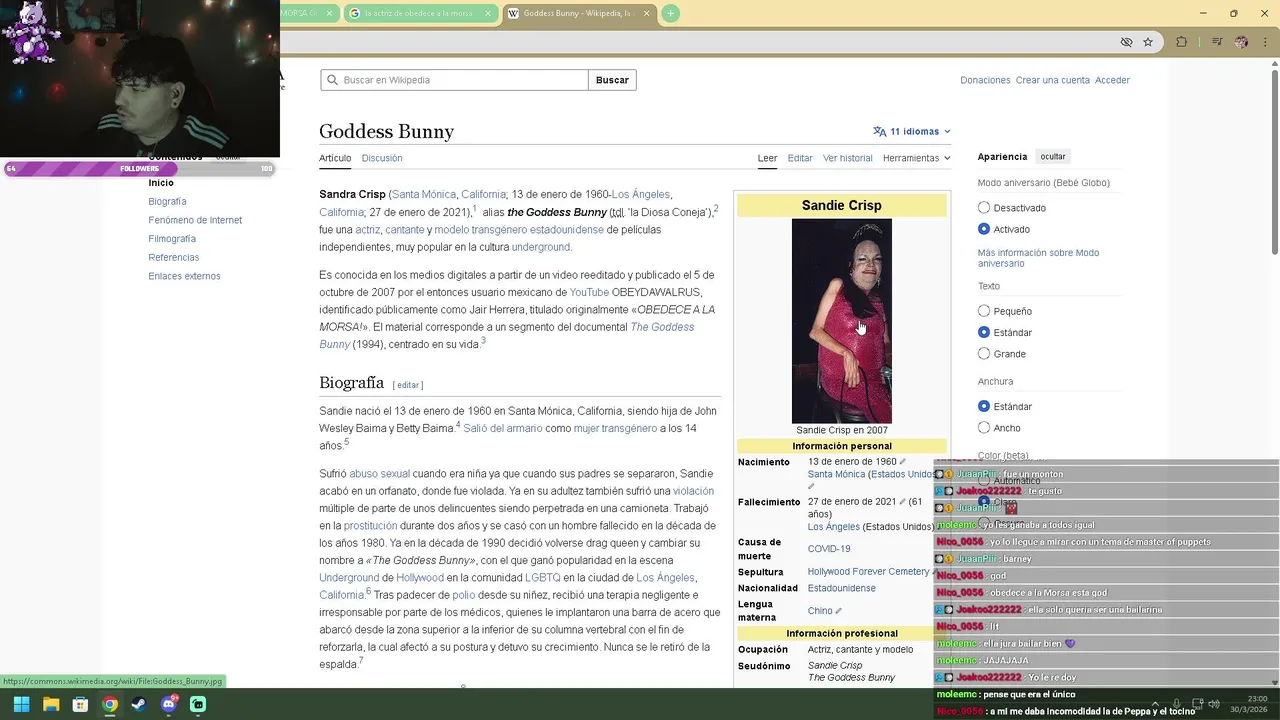Image resolution: width=1280 pixels, height=720 pixels.
Task: Open the media control icon in toolbar
Action: coord(1217,42)
